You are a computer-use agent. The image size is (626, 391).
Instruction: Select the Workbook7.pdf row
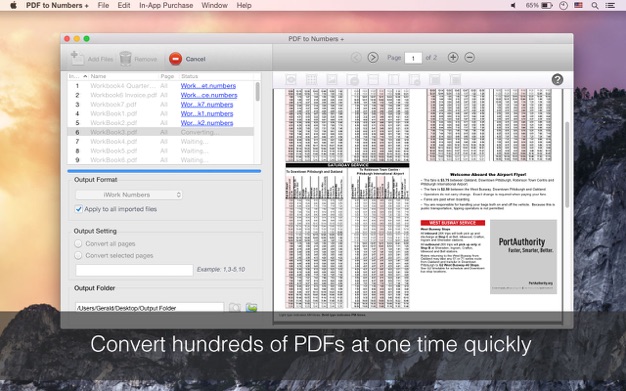pos(160,104)
